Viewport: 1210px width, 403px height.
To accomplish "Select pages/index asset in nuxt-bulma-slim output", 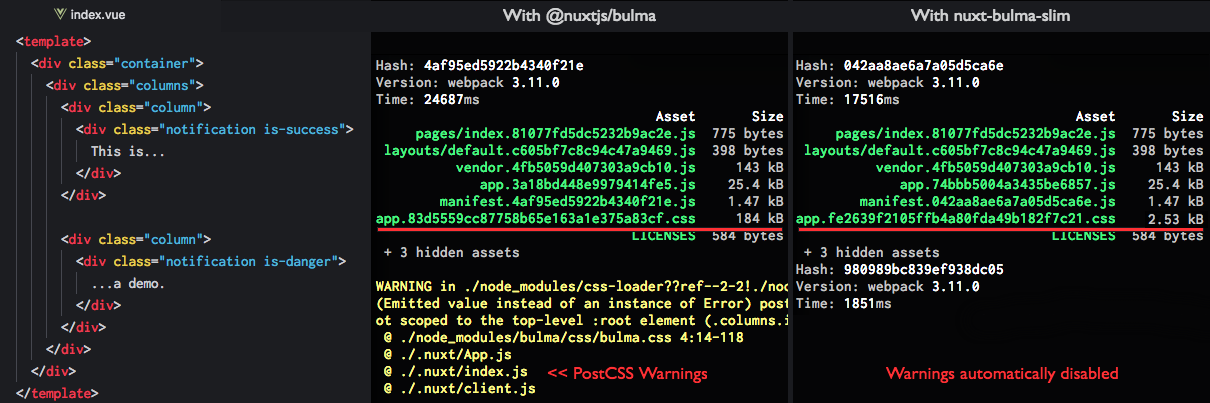I will (975, 134).
